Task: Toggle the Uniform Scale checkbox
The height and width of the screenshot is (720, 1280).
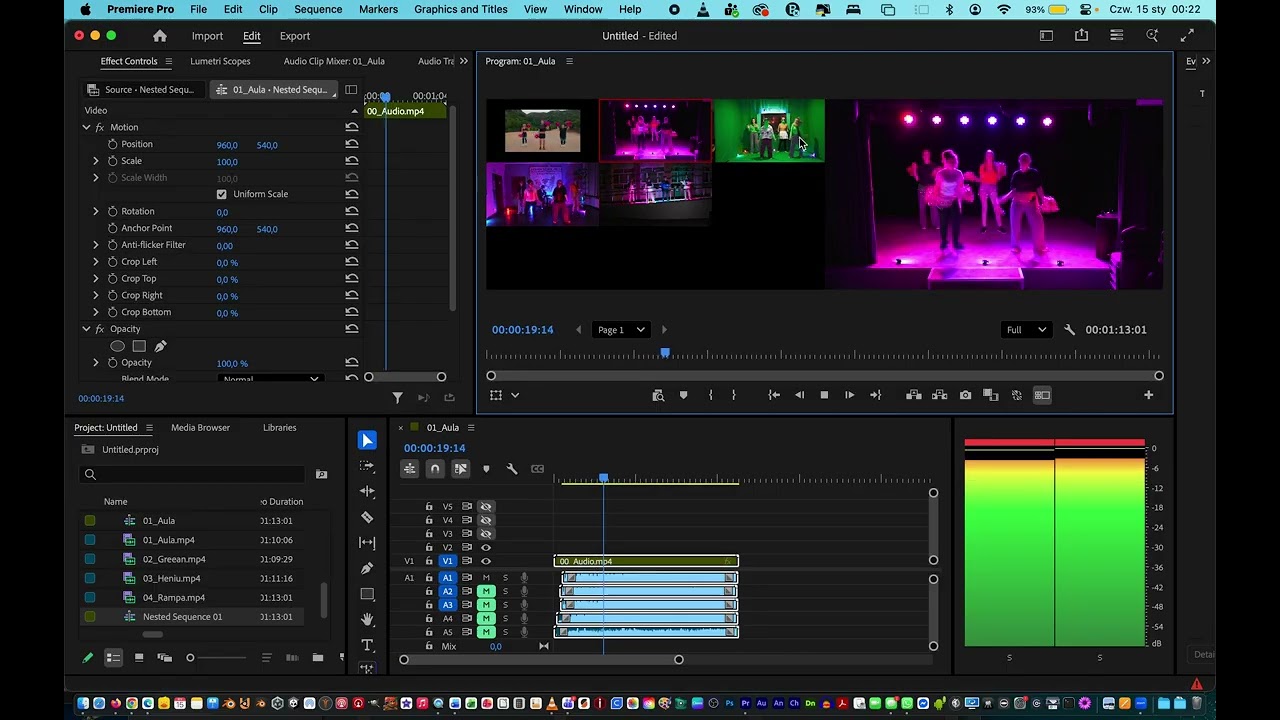Action: coord(221,194)
